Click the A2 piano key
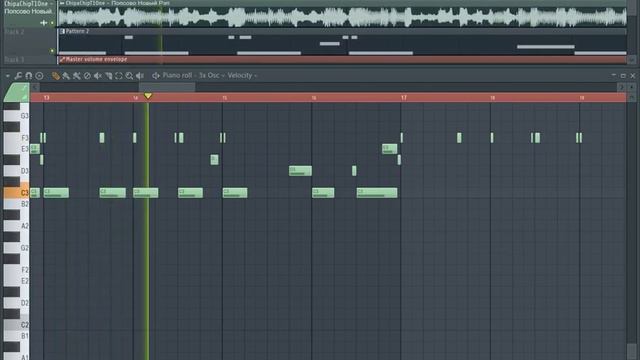Viewport: 640px width, 360px height. pyautogui.click(x=16, y=226)
